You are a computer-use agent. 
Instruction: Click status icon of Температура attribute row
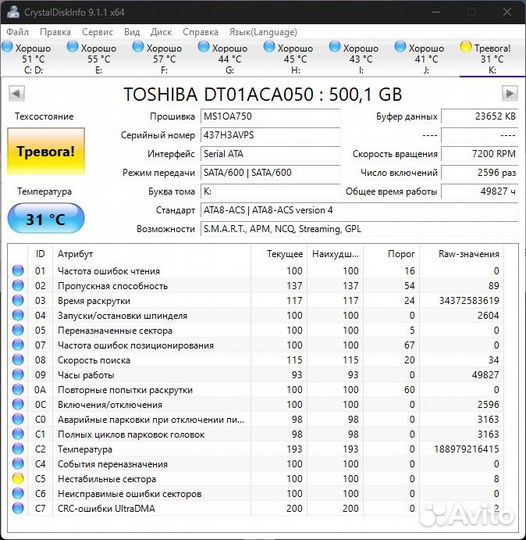coord(18,449)
